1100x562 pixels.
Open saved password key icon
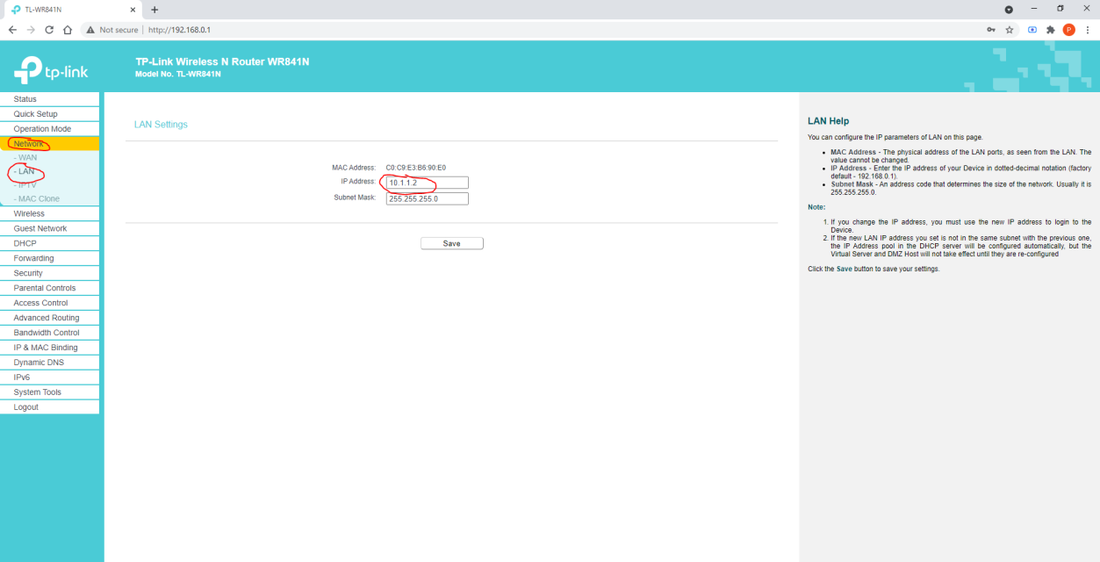(991, 30)
